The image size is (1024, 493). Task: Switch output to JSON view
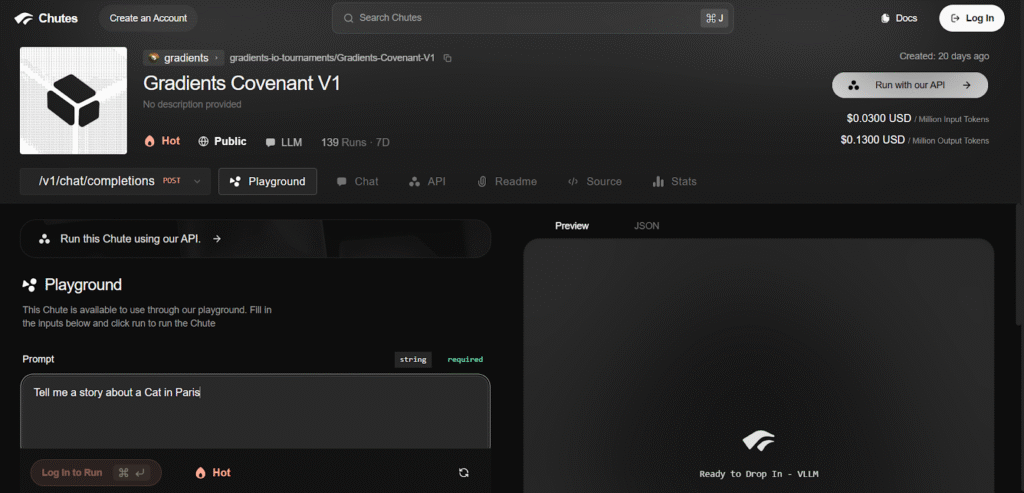coord(646,226)
